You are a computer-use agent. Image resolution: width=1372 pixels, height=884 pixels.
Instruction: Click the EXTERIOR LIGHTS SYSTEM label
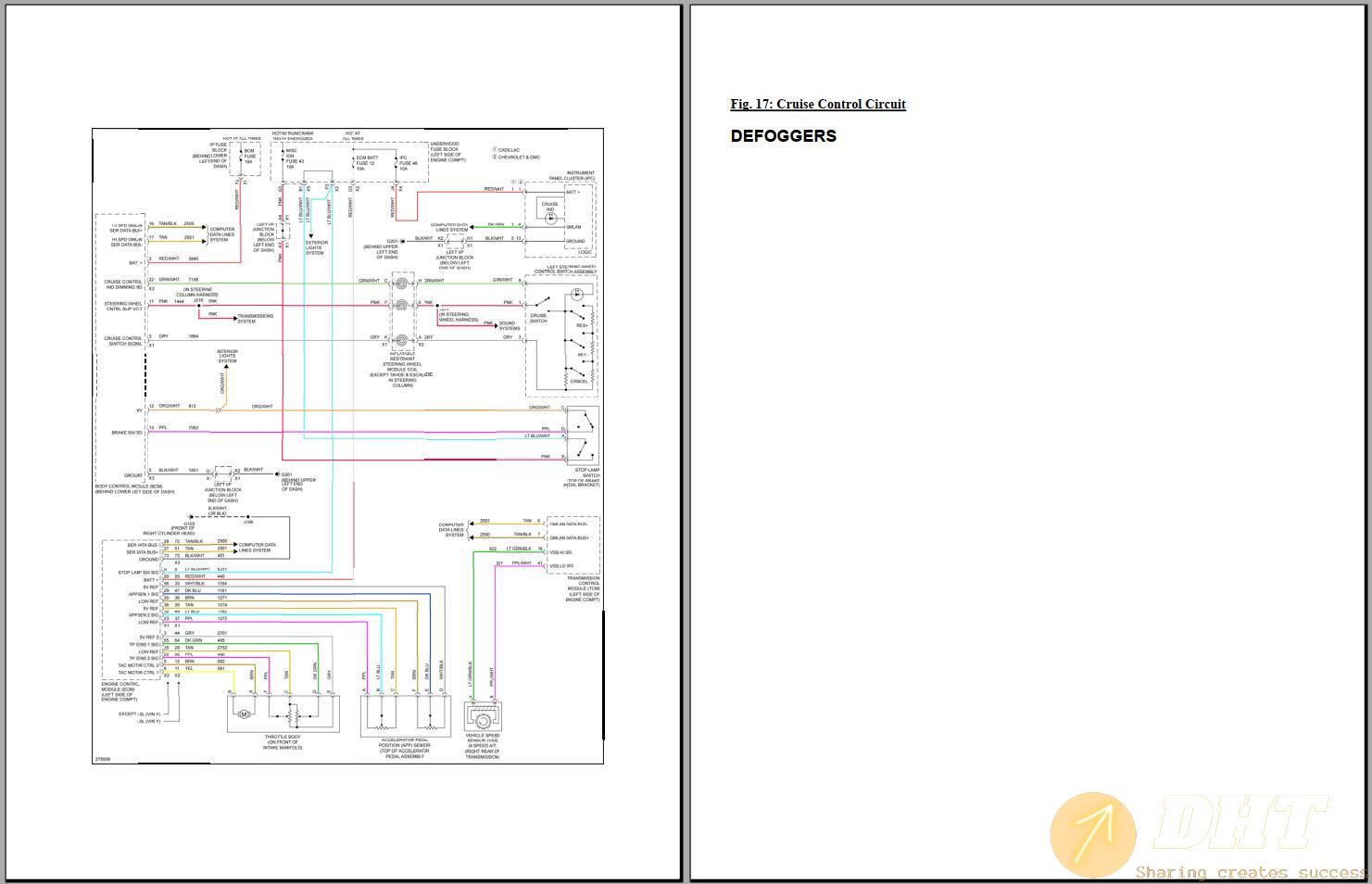pyautogui.click(x=317, y=247)
